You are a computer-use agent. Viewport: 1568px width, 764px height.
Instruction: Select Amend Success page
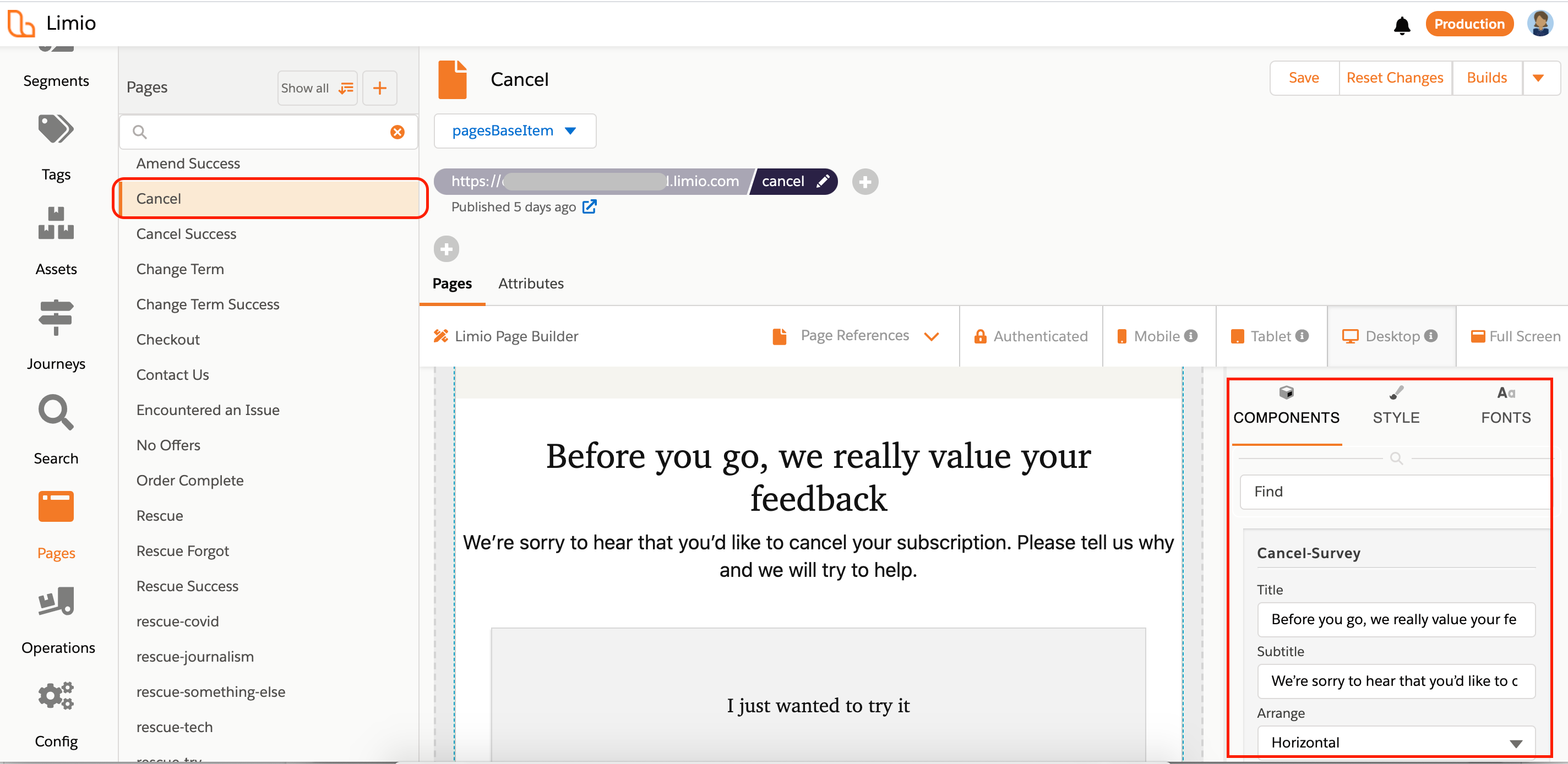click(269, 163)
